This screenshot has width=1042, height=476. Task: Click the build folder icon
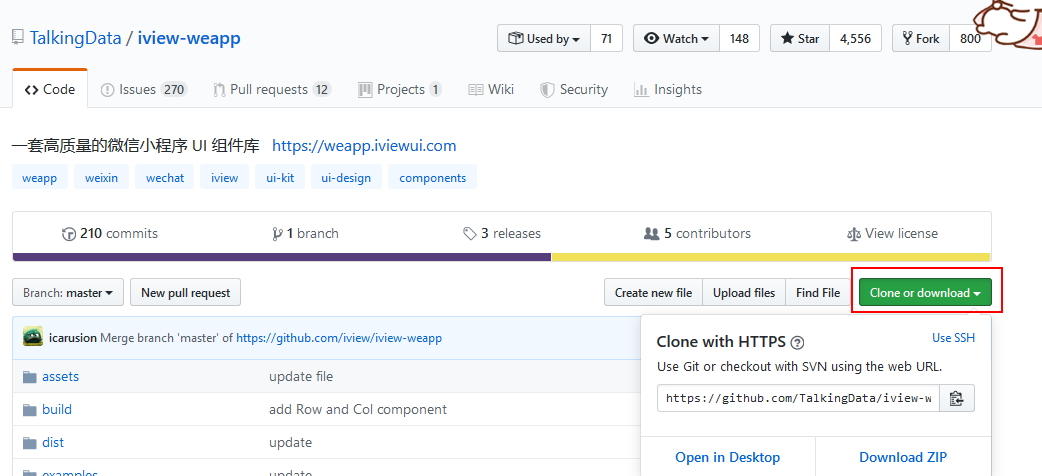pyautogui.click(x=28, y=410)
